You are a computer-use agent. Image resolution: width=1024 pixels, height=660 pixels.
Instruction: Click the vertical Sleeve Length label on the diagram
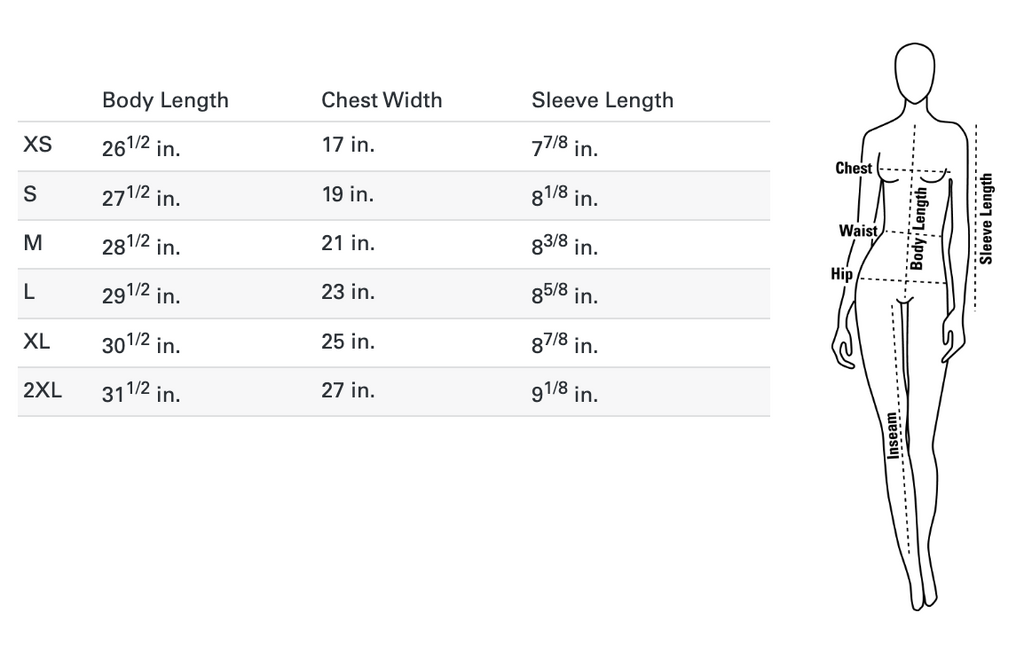986,219
